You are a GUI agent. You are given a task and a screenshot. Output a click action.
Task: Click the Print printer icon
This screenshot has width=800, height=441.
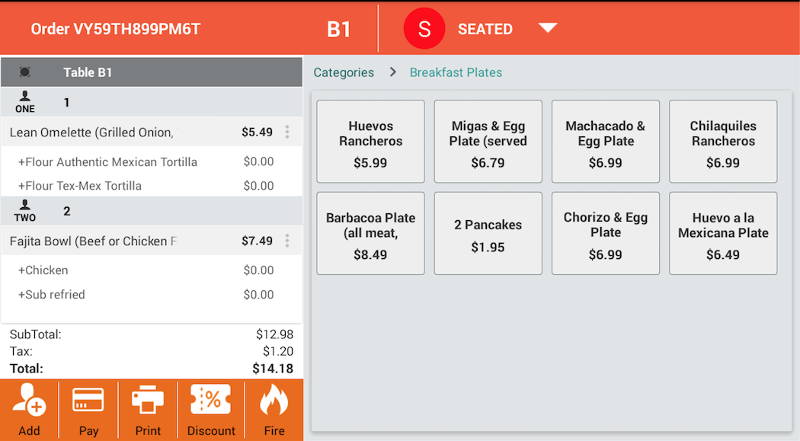click(148, 399)
